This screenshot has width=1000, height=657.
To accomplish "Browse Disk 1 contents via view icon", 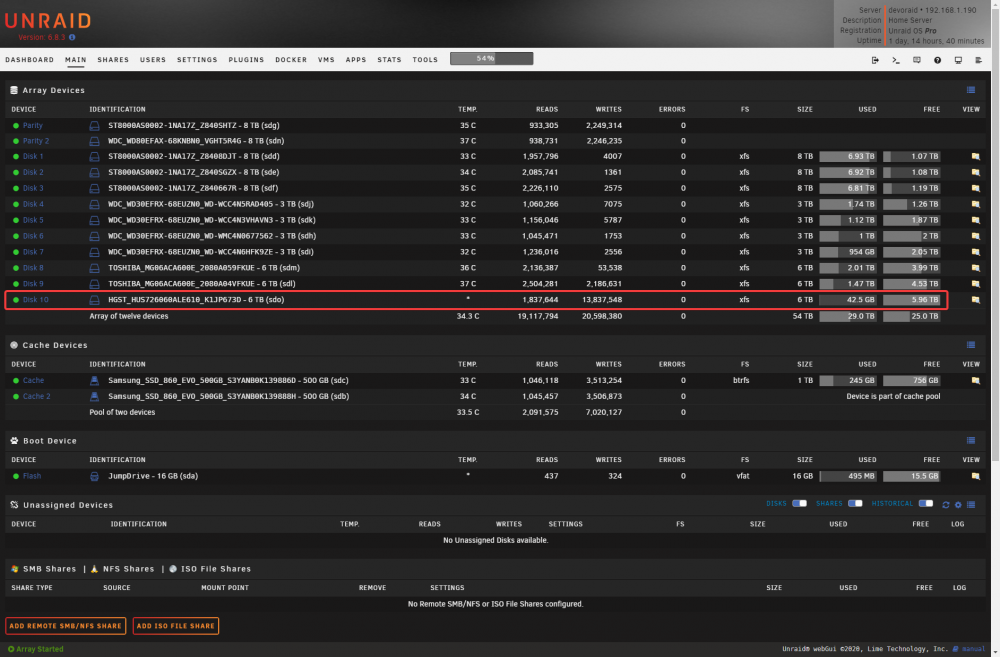I will 975,156.
